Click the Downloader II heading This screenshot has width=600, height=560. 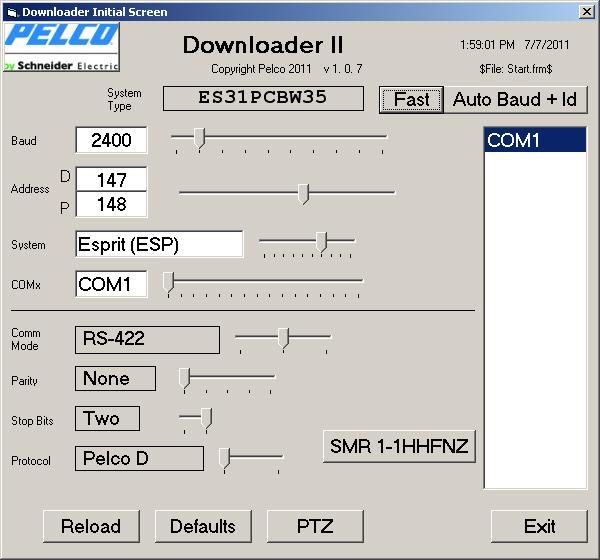(263, 45)
